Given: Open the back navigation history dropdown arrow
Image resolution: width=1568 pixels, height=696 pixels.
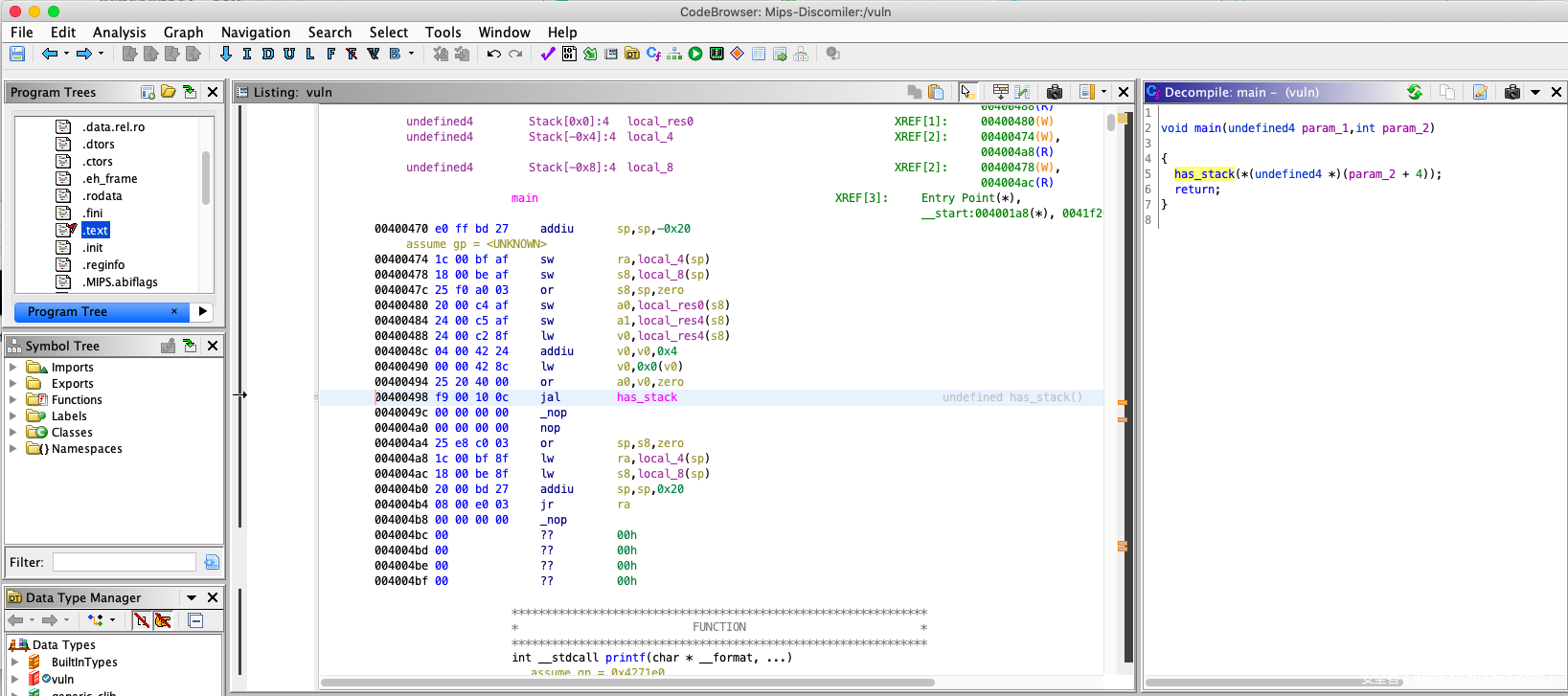Looking at the screenshot, I should (x=66, y=55).
